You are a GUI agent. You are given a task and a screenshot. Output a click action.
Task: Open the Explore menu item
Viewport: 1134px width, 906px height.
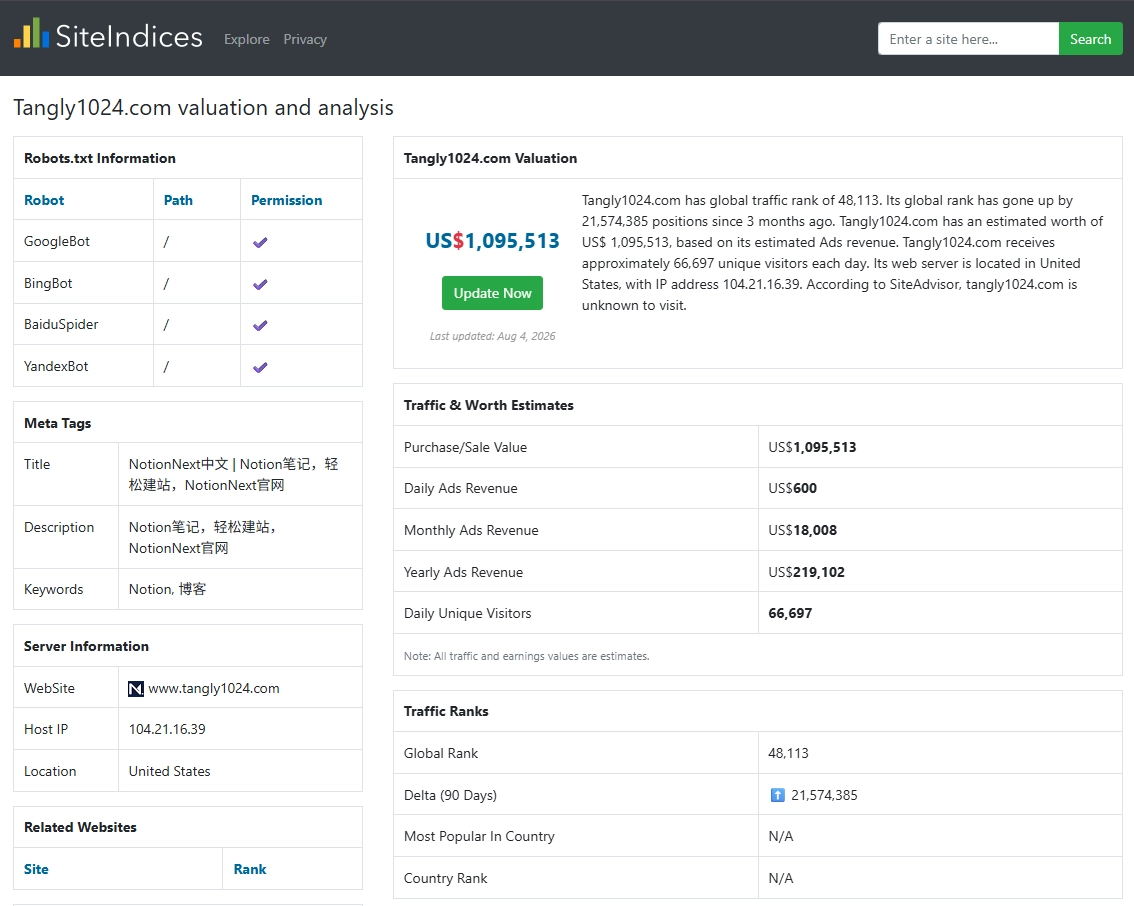(x=247, y=39)
